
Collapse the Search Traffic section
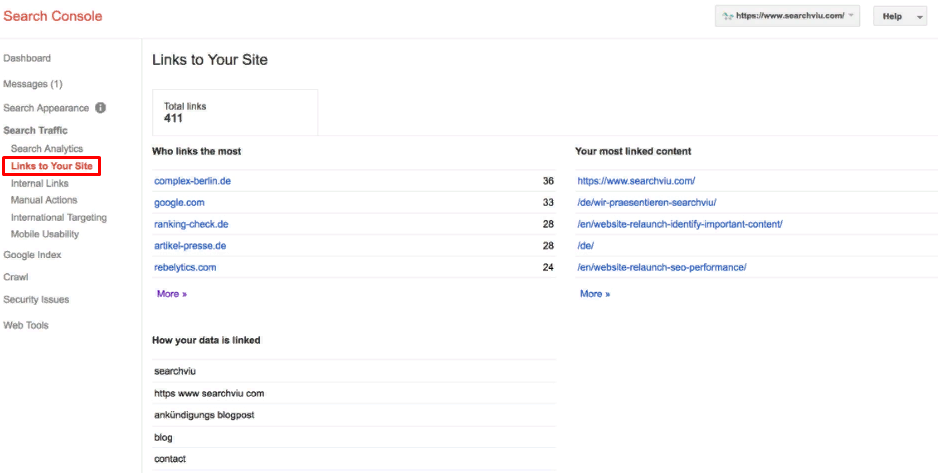[x=35, y=130]
